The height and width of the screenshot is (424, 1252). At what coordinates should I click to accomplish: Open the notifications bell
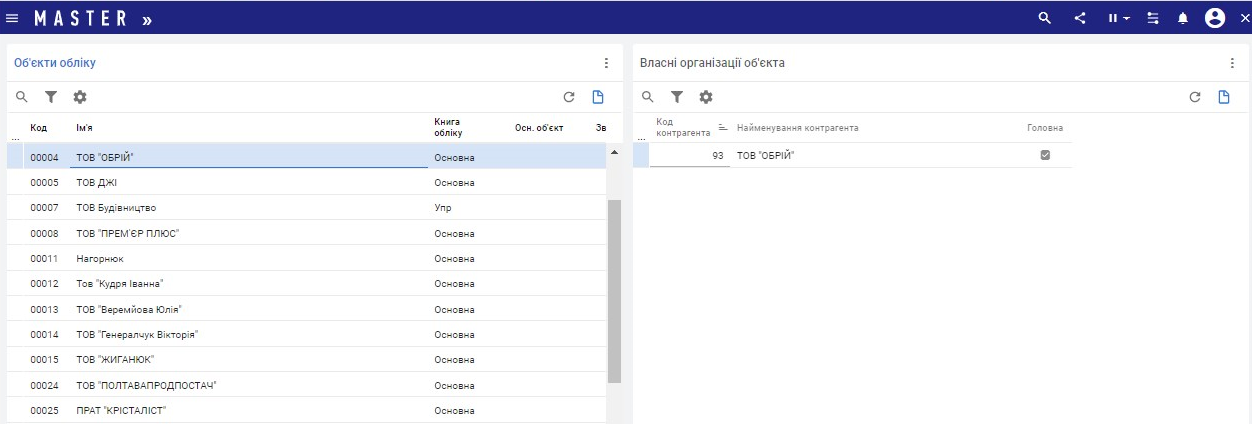[x=1183, y=18]
